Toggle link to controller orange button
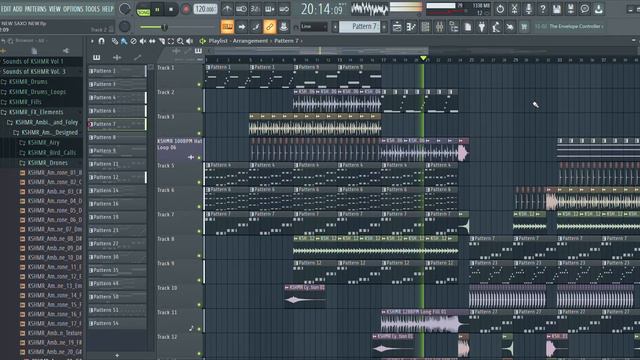640x360 pixels. click(x=269, y=27)
